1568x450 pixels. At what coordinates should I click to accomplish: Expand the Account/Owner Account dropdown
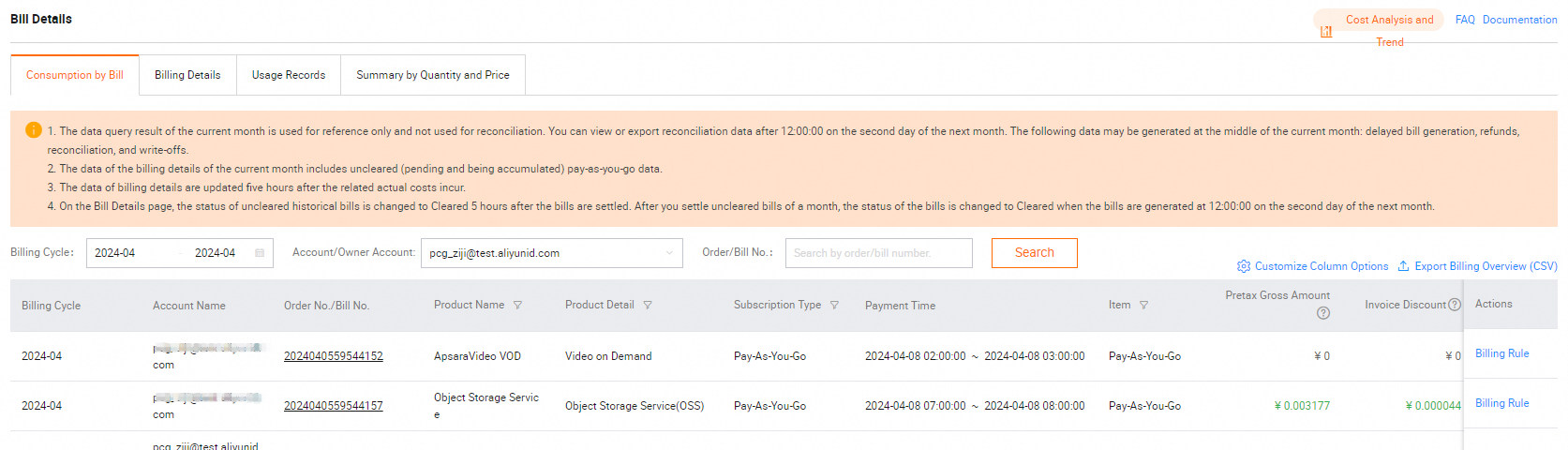coord(669,253)
